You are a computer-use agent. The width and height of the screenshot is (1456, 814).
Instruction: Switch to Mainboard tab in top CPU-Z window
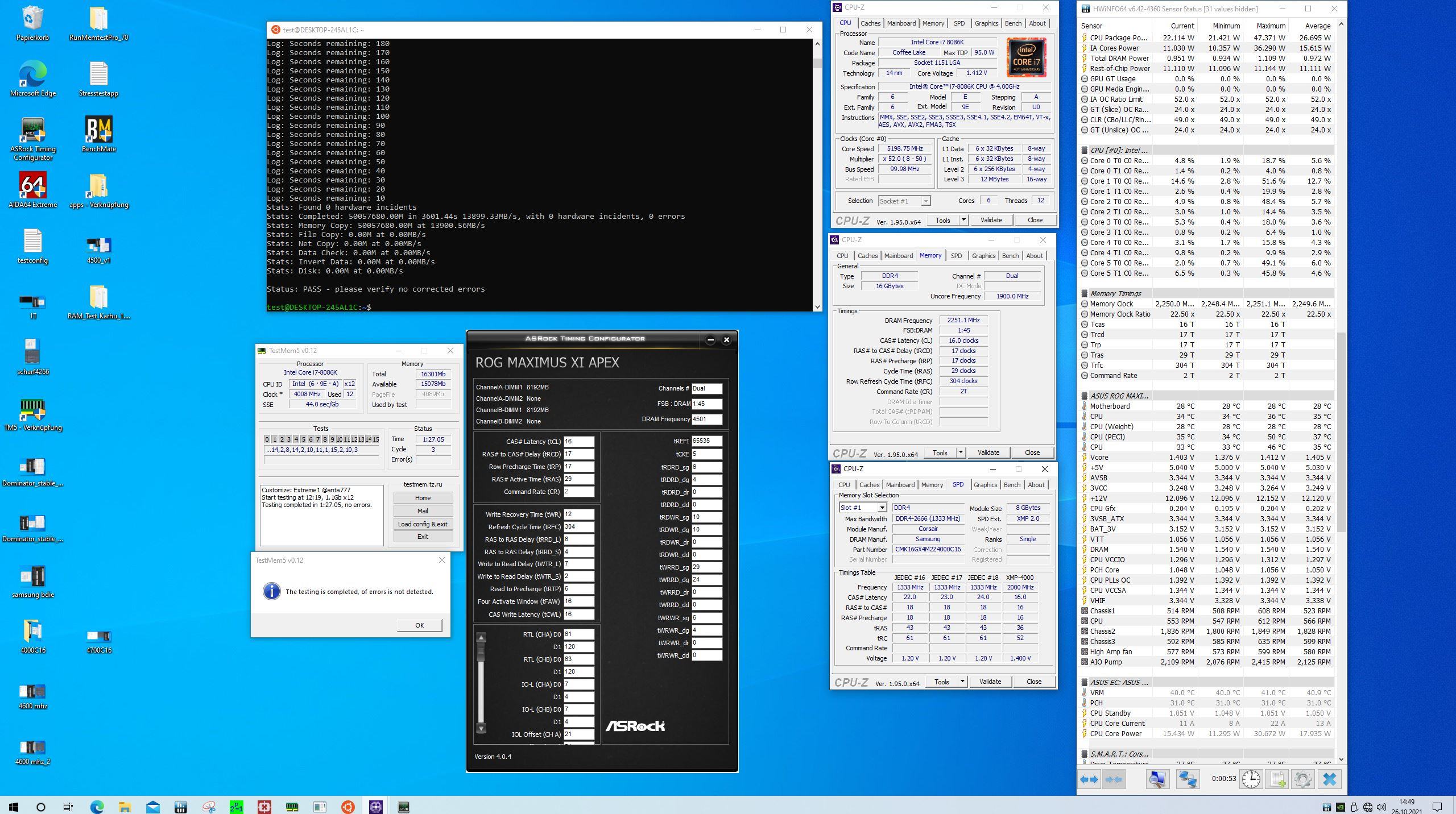901,23
